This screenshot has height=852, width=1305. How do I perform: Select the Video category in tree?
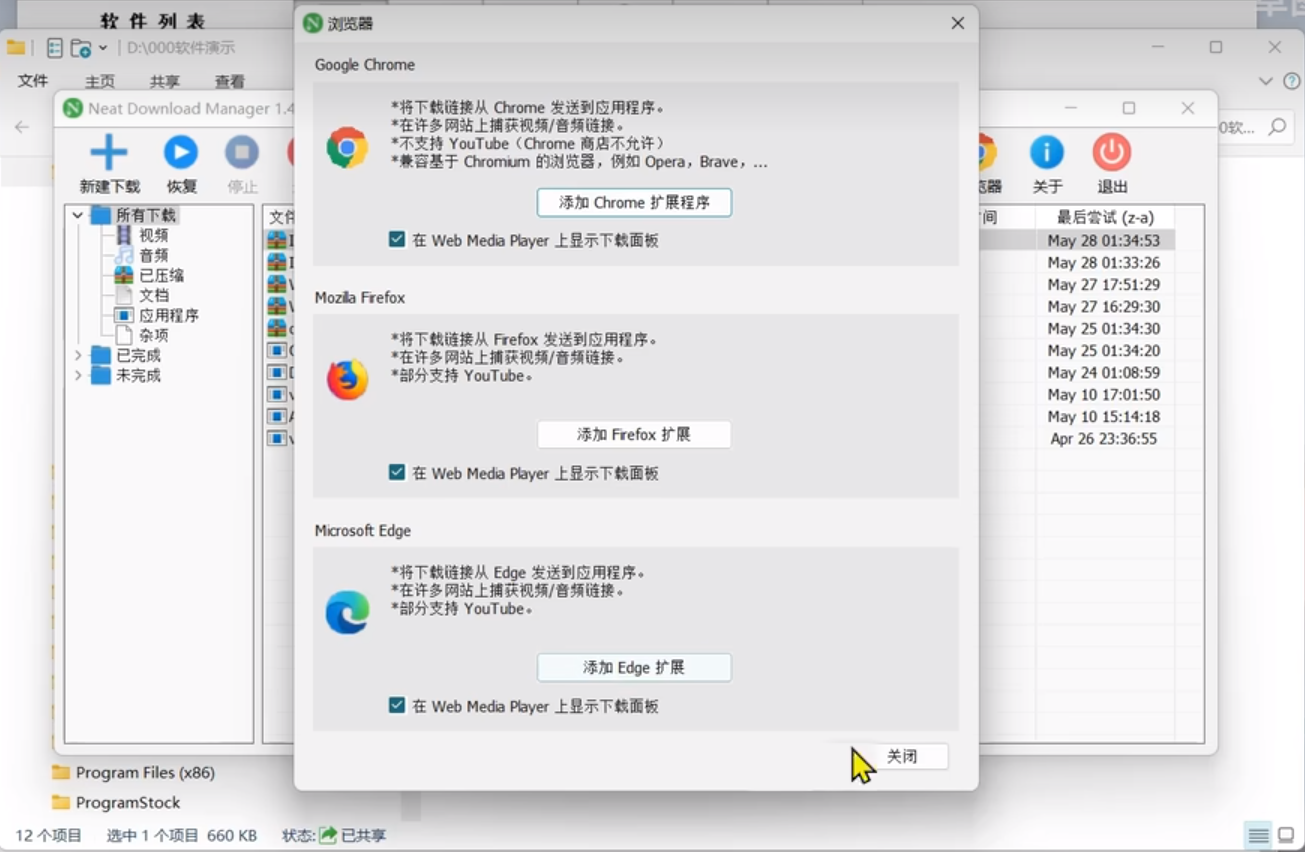(x=153, y=235)
